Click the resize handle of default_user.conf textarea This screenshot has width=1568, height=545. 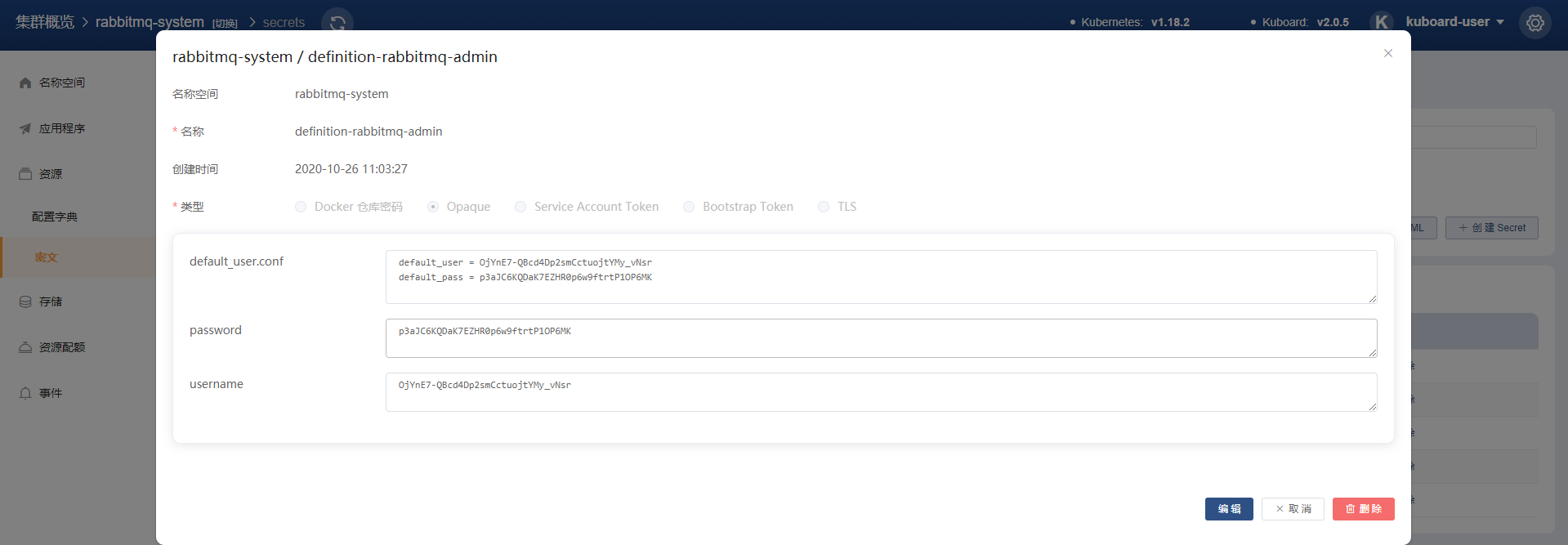tap(1373, 299)
